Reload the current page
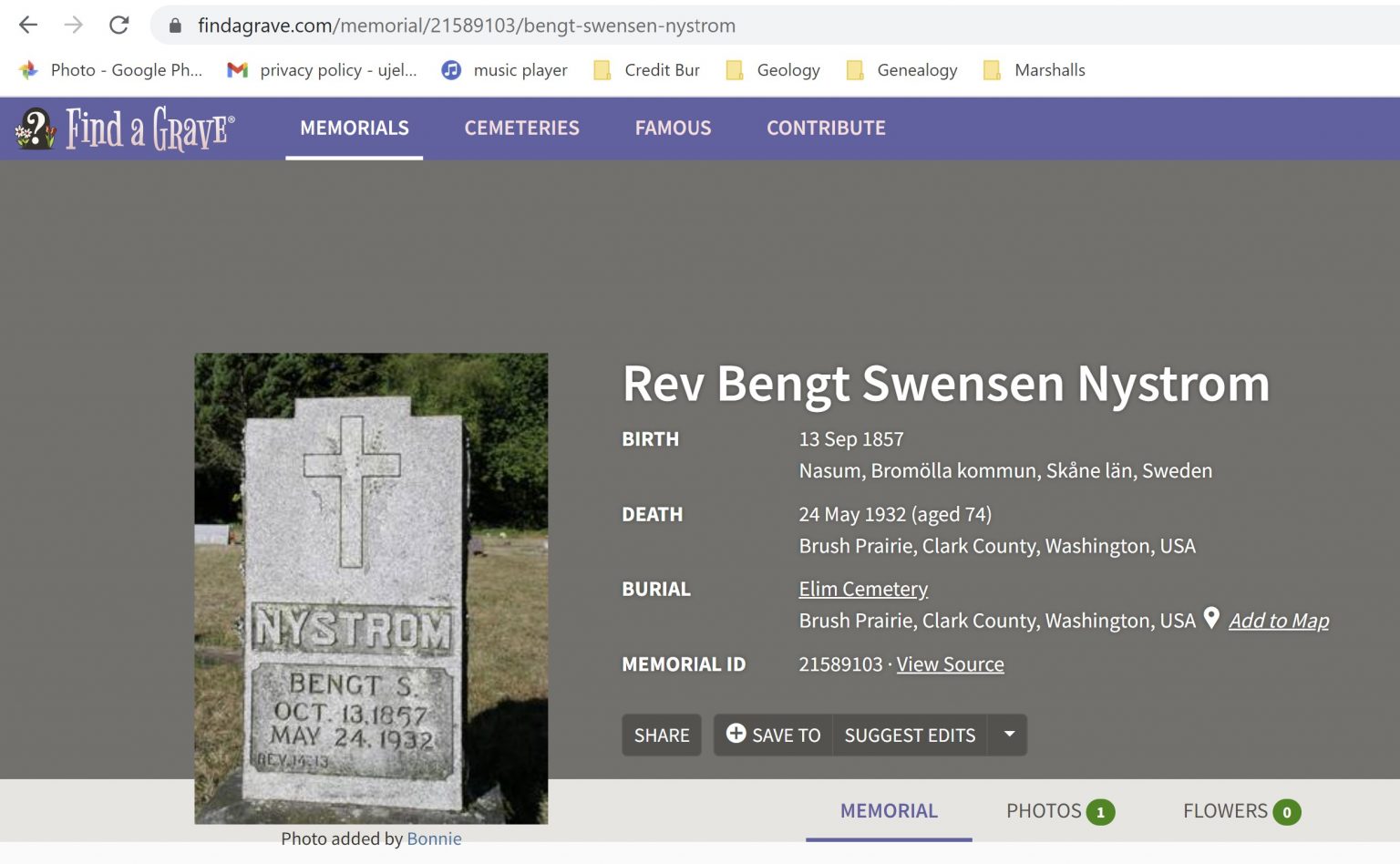 (x=118, y=25)
